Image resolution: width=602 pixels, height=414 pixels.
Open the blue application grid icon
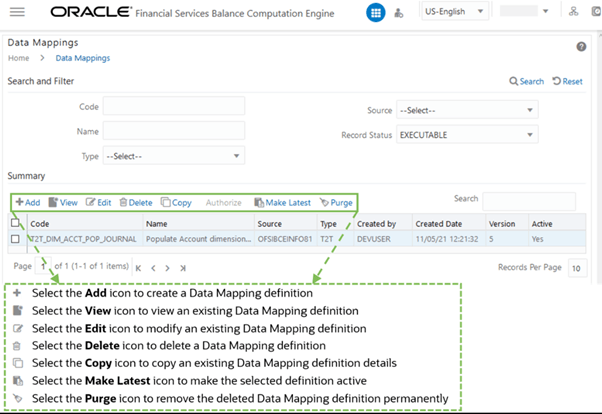click(x=375, y=13)
